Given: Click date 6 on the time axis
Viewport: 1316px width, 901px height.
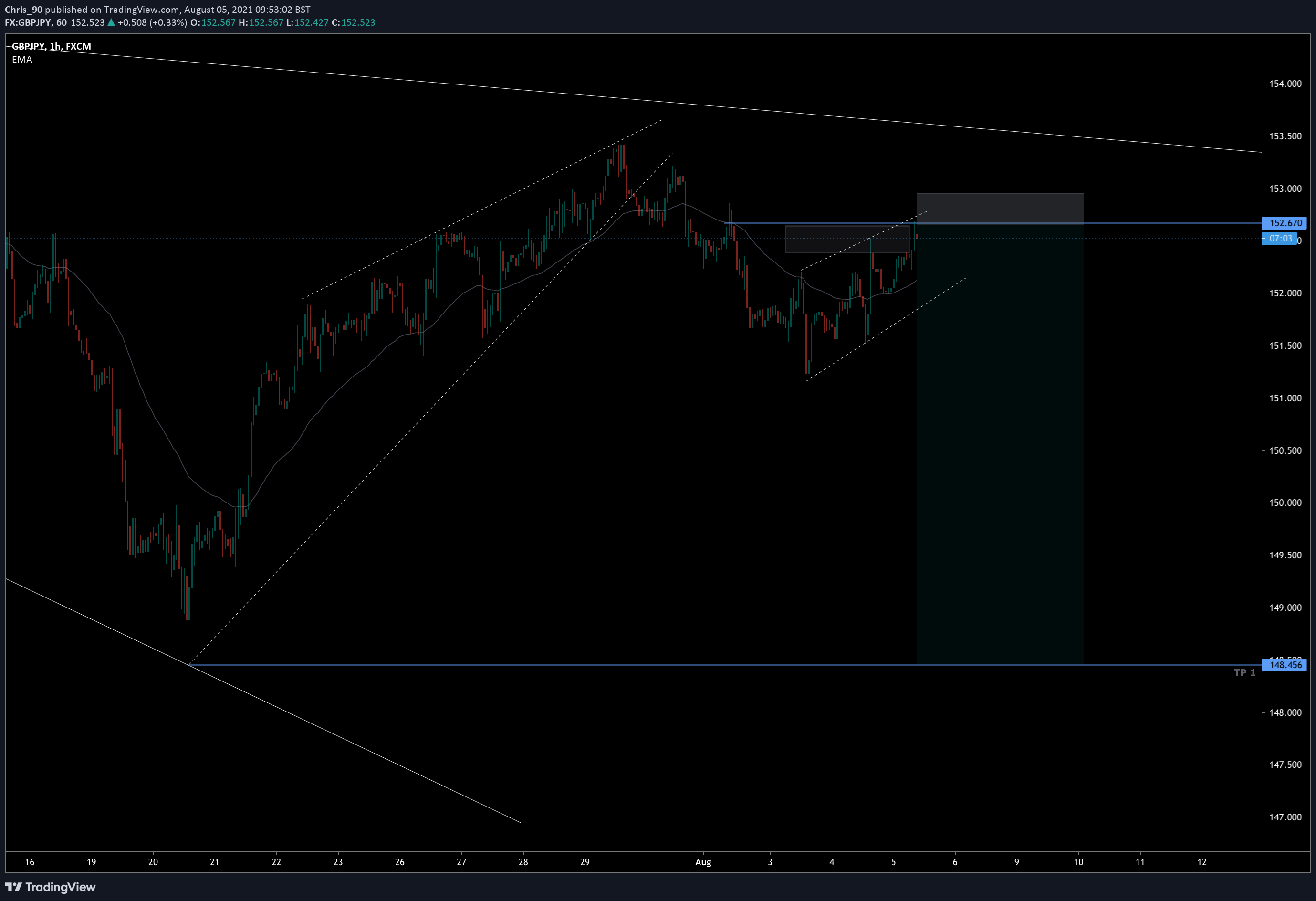Looking at the screenshot, I should (x=955, y=862).
